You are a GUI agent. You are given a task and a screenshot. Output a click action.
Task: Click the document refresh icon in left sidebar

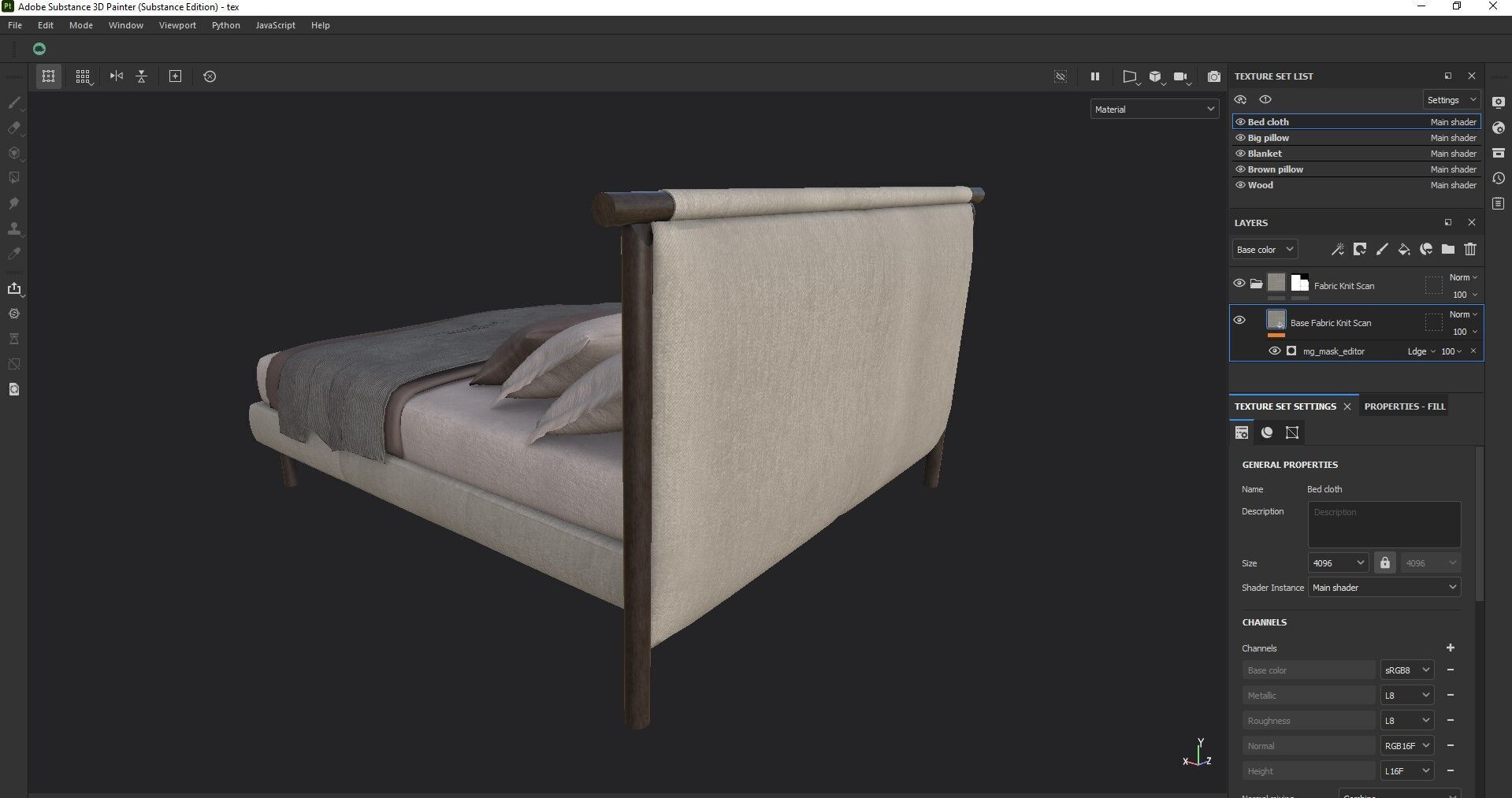pos(14,389)
